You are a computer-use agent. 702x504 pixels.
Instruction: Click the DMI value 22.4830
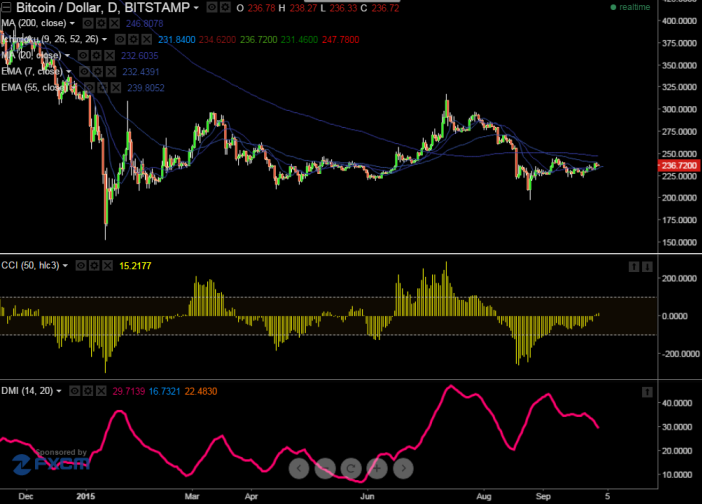201,392
